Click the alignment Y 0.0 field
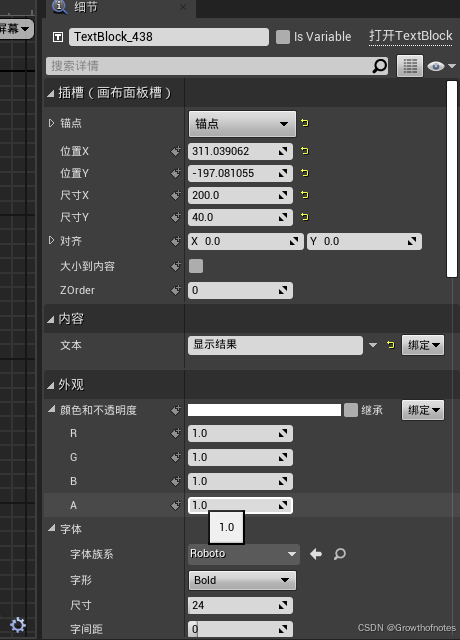Screen dimensions: 460x640 click(364, 242)
